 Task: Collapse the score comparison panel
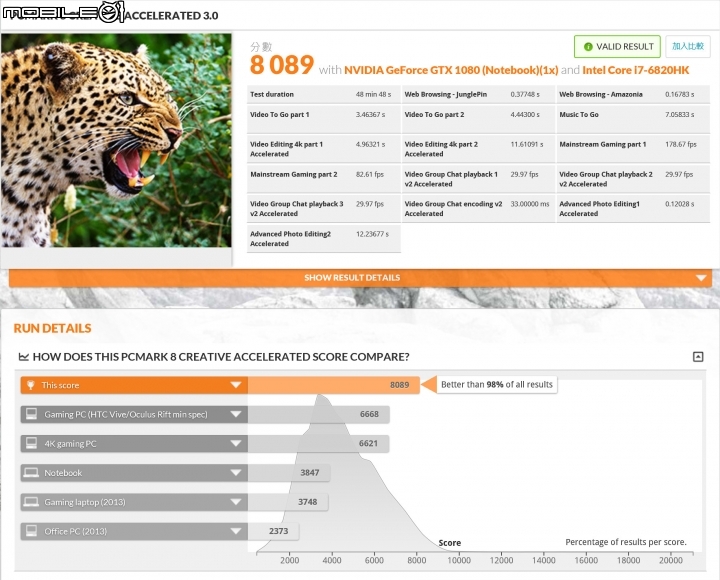(x=698, y=357)
